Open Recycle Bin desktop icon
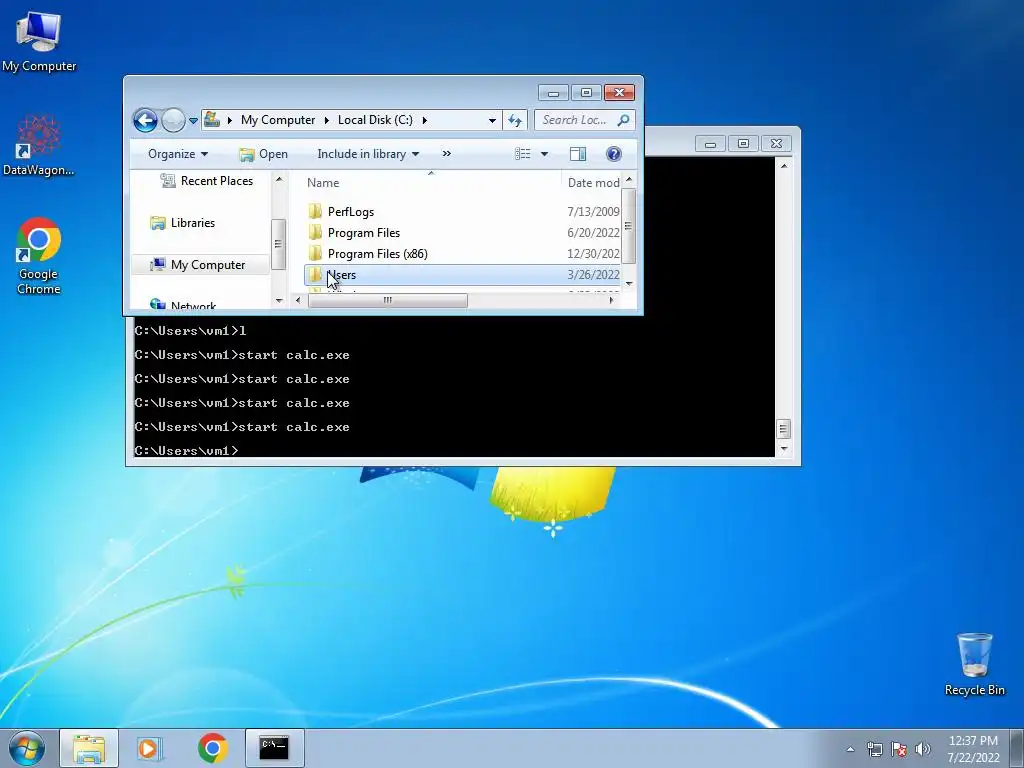This screenshot has height=768, width=1024. click(x=974, y=664)
